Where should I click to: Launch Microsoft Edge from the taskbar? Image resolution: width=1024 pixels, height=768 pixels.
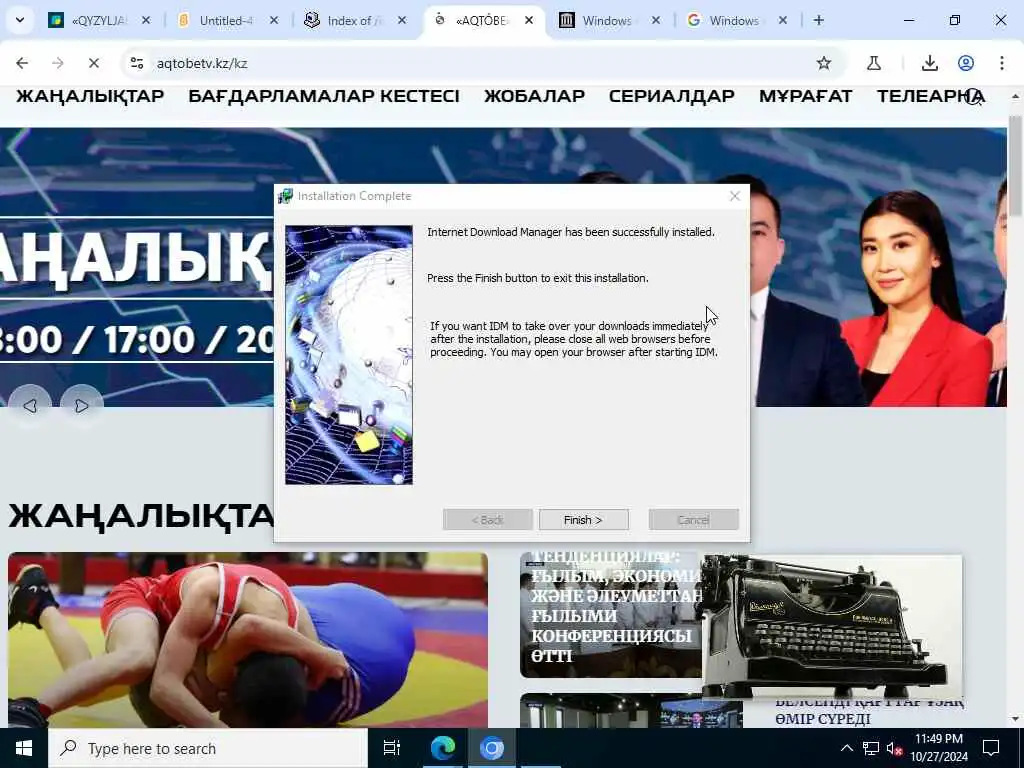[x=442, y=748]
